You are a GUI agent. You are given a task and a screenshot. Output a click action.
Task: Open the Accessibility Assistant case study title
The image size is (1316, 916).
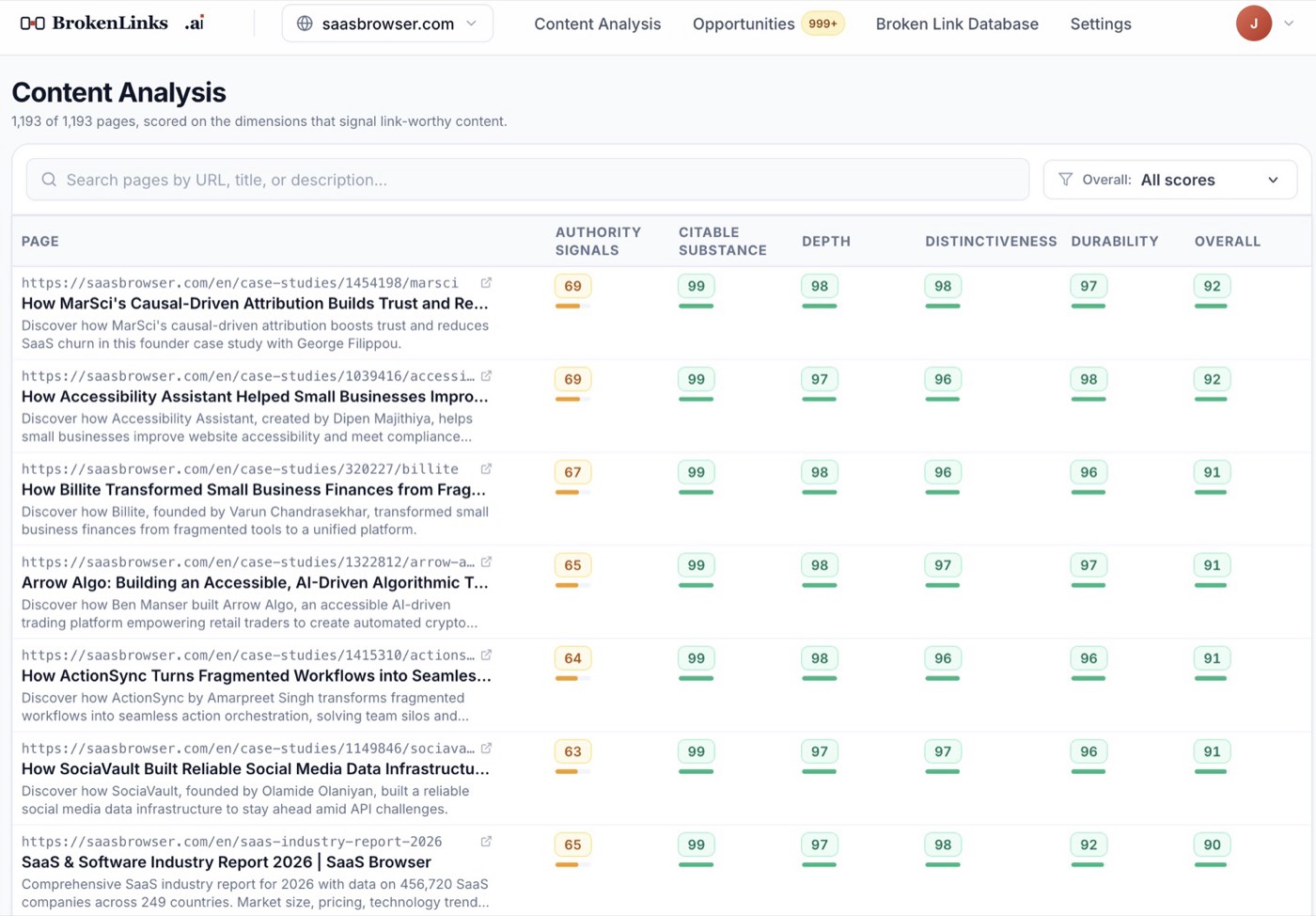click(x=255, y=397)
